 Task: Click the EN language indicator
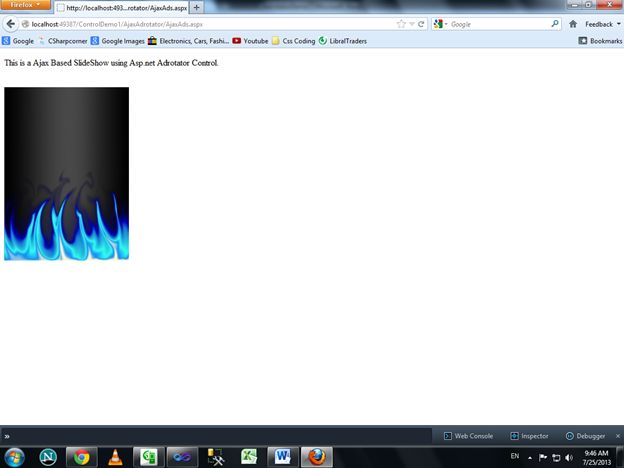(x=515, y=456)
